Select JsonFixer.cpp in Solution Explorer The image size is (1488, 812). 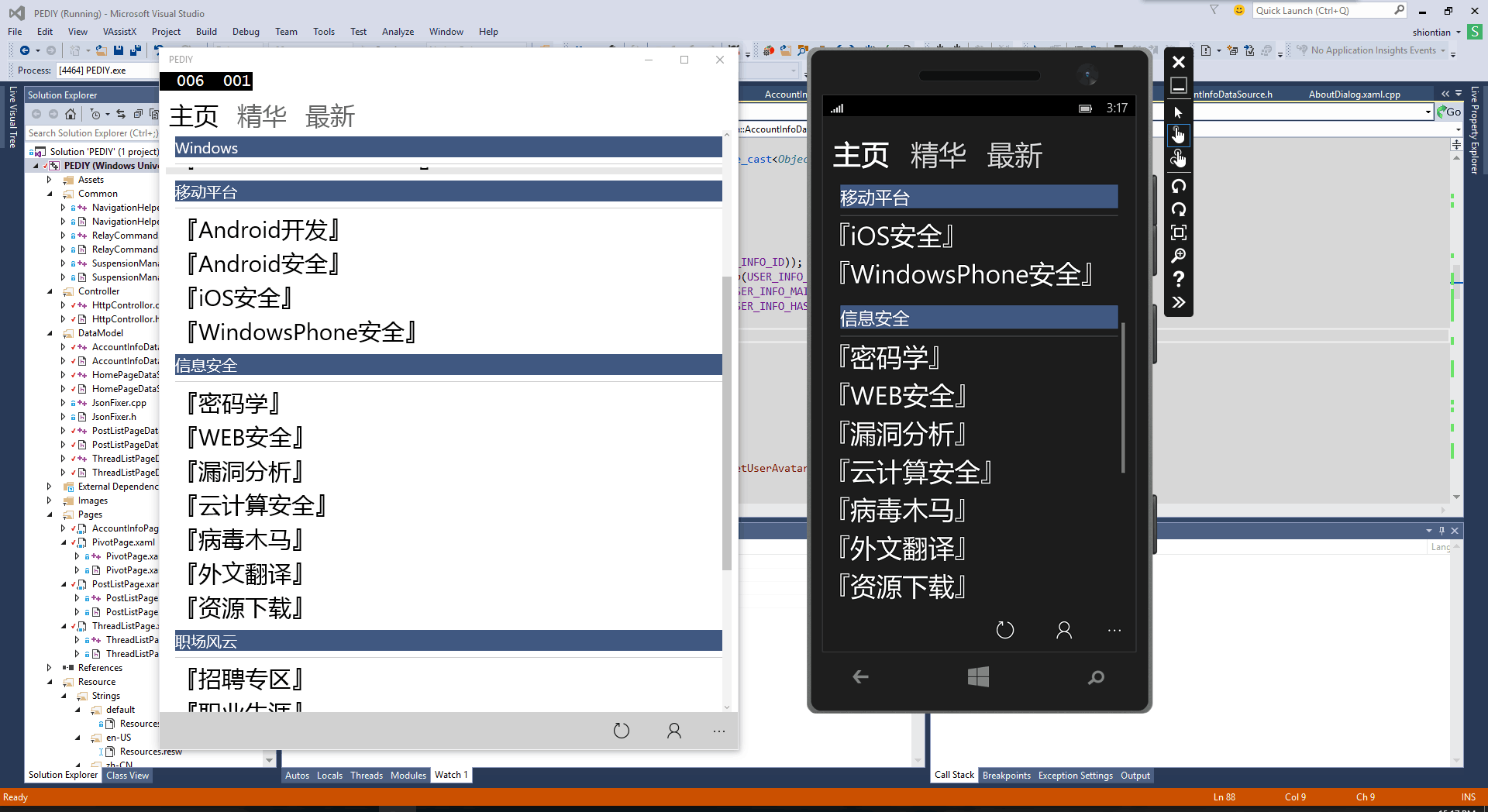tap(119, 403)
